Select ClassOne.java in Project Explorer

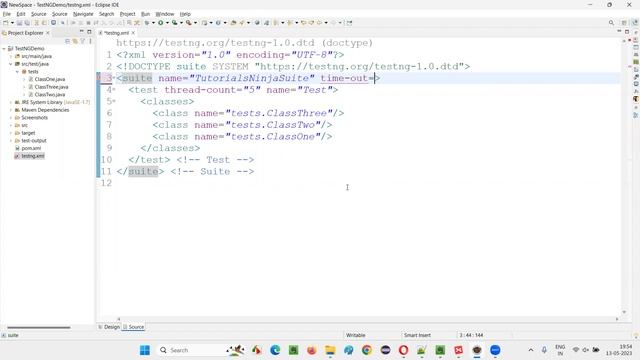[50, 79]
